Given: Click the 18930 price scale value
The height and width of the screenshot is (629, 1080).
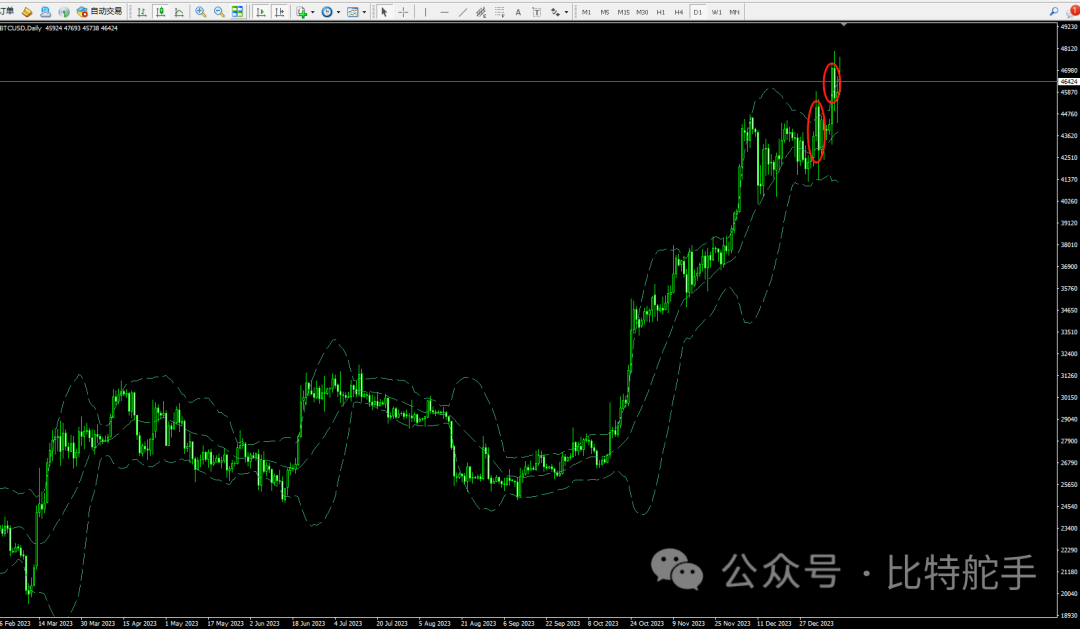Looking at the screenshot, I should 1069,616.
